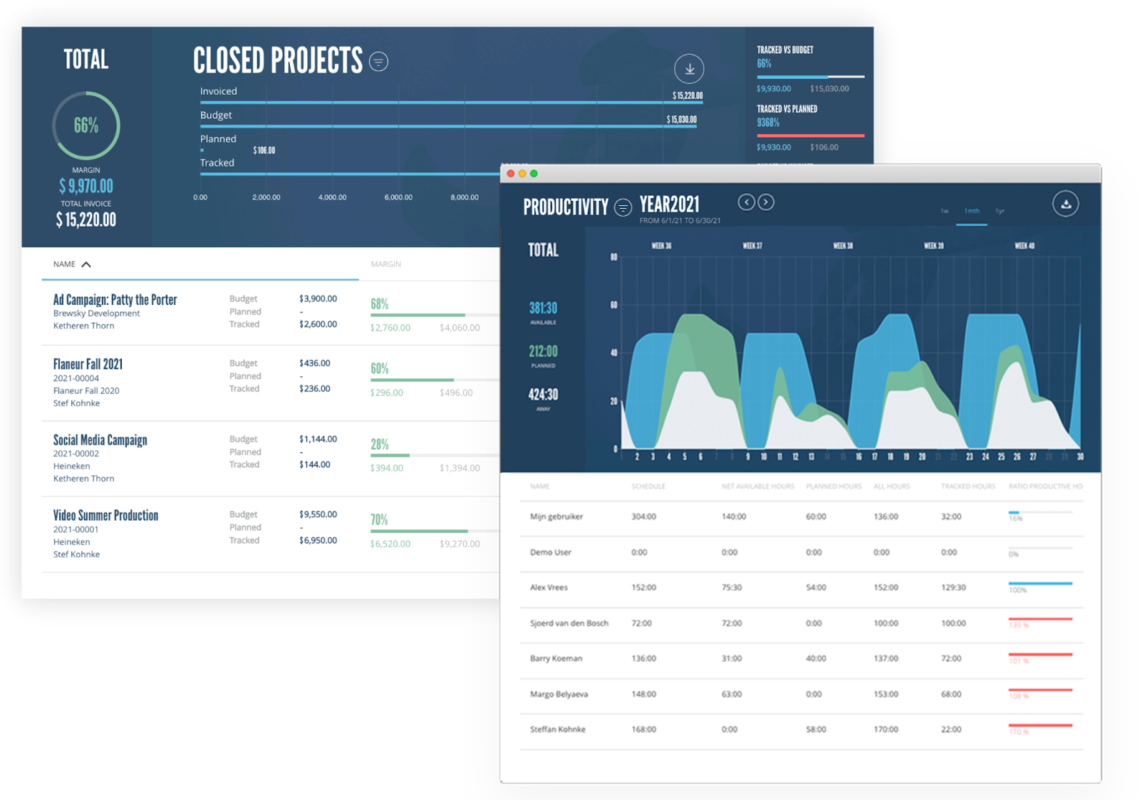Click the SCHEDULE column header
This screenshot has height=800, width=1140.
pyautogui.click(x=648, y=486)
